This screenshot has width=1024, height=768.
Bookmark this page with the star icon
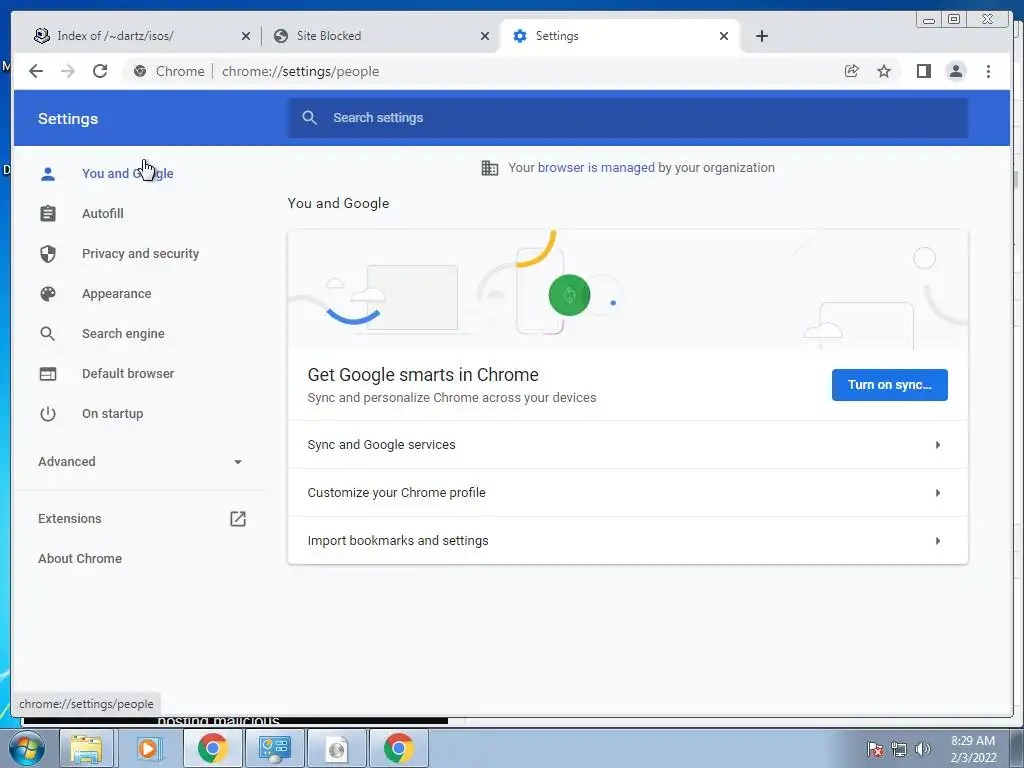click(884, 71)
